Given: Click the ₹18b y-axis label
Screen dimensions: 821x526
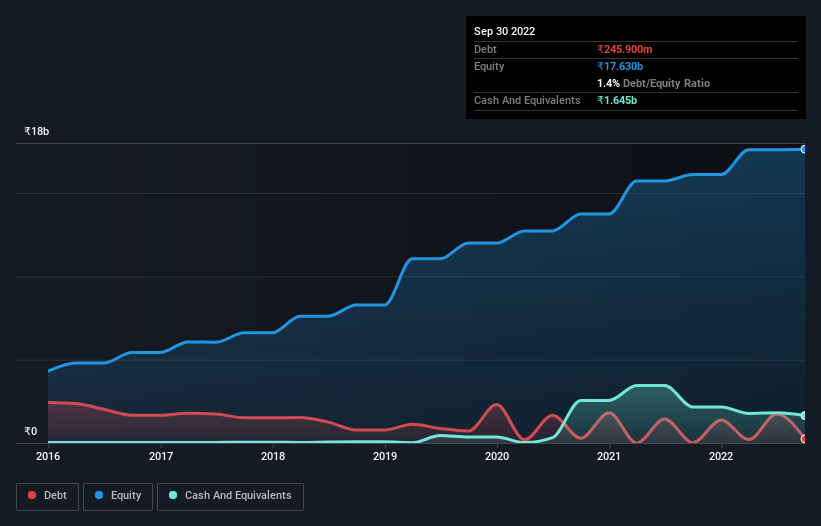Looking at the screenshot, I should pos(37,131).
